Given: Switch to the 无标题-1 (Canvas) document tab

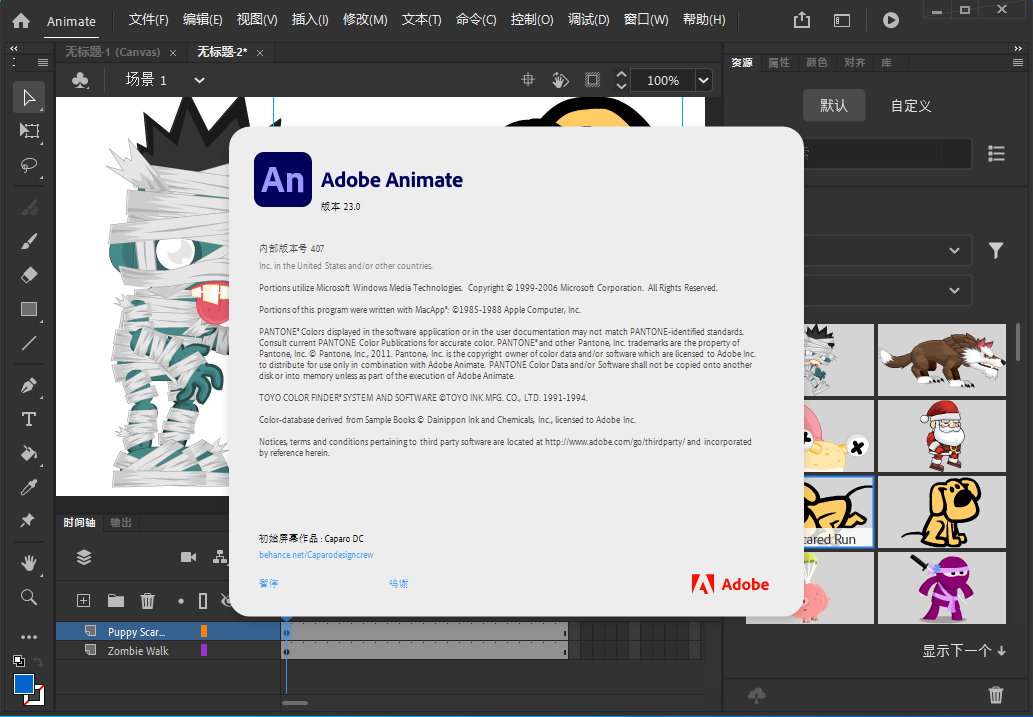Looking at the screenshot, I should point(113,52).
